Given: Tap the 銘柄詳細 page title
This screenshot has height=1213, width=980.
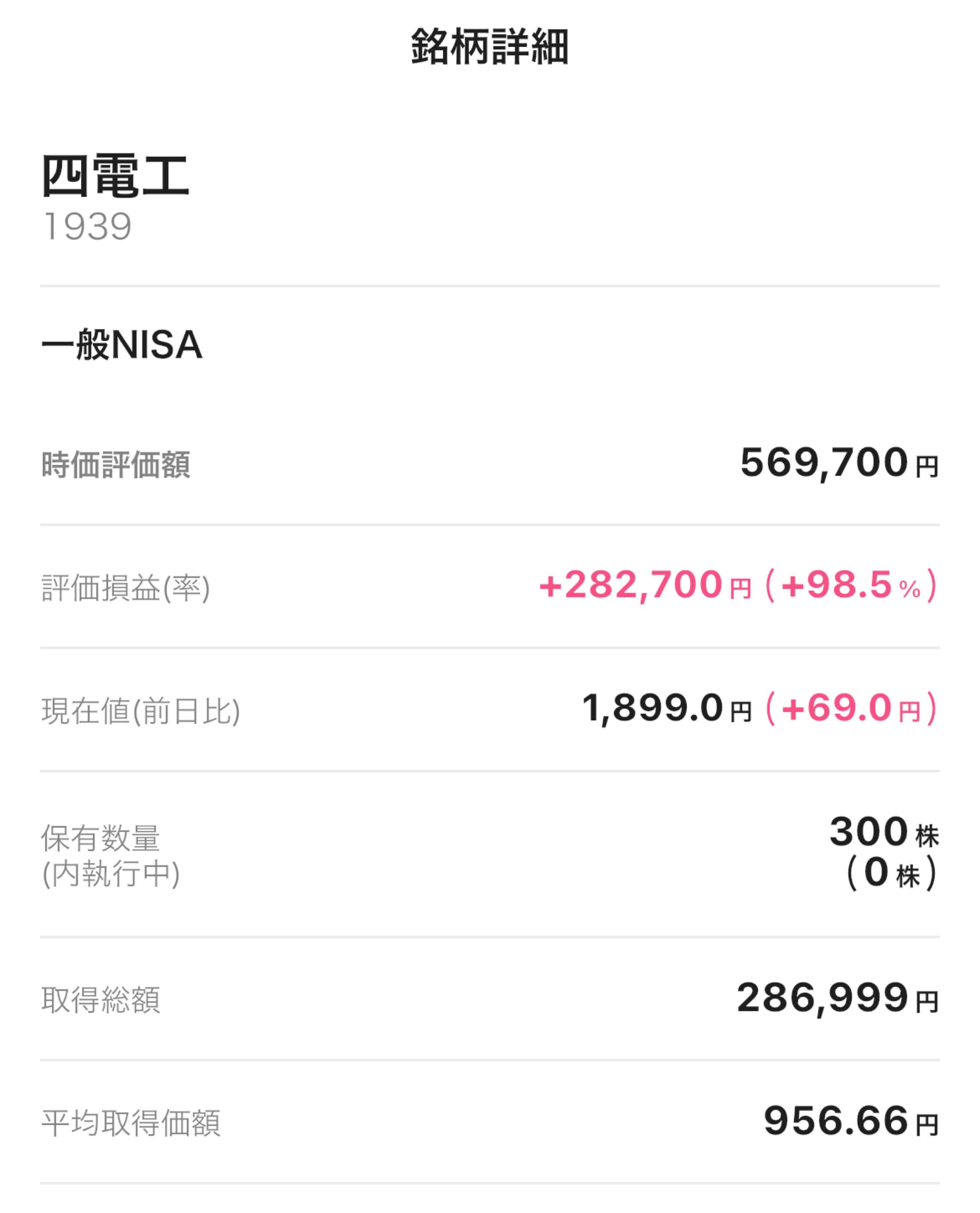Looking at the screenshot, I should 489,48.
